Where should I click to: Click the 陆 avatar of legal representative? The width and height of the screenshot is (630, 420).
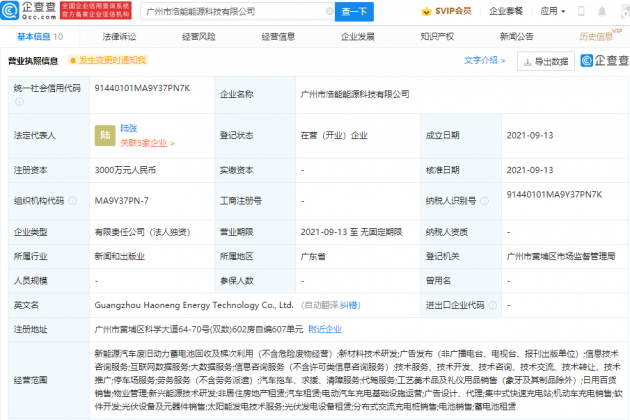[105, 135]
